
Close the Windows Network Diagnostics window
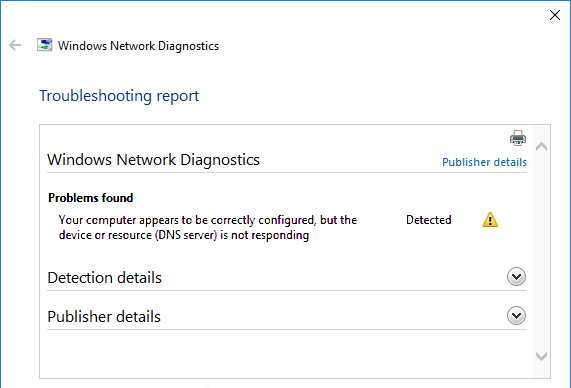click(555, 15)
